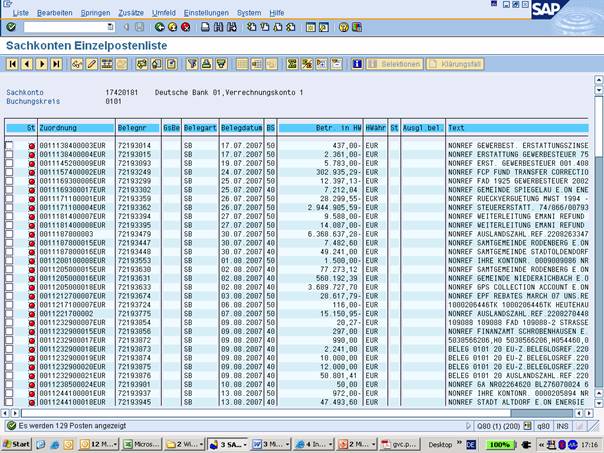The width and height of the screenshot is (604, 453).
Task: Go to previous item with ◄ button
Action: click(27, 64)
